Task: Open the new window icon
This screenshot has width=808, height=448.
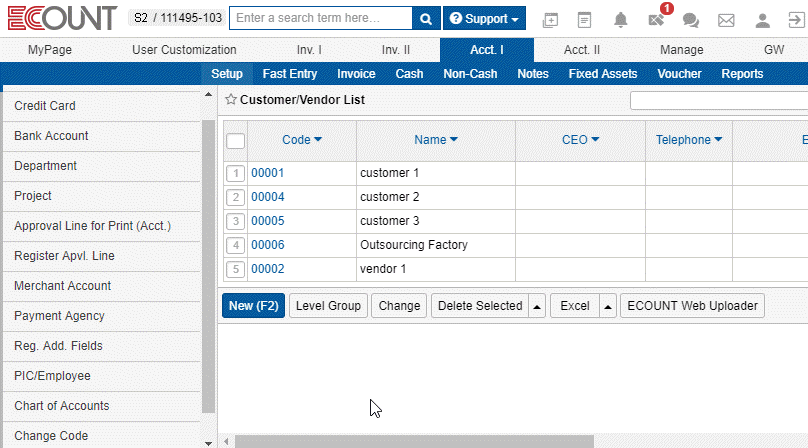Action: tap(550, 20)
